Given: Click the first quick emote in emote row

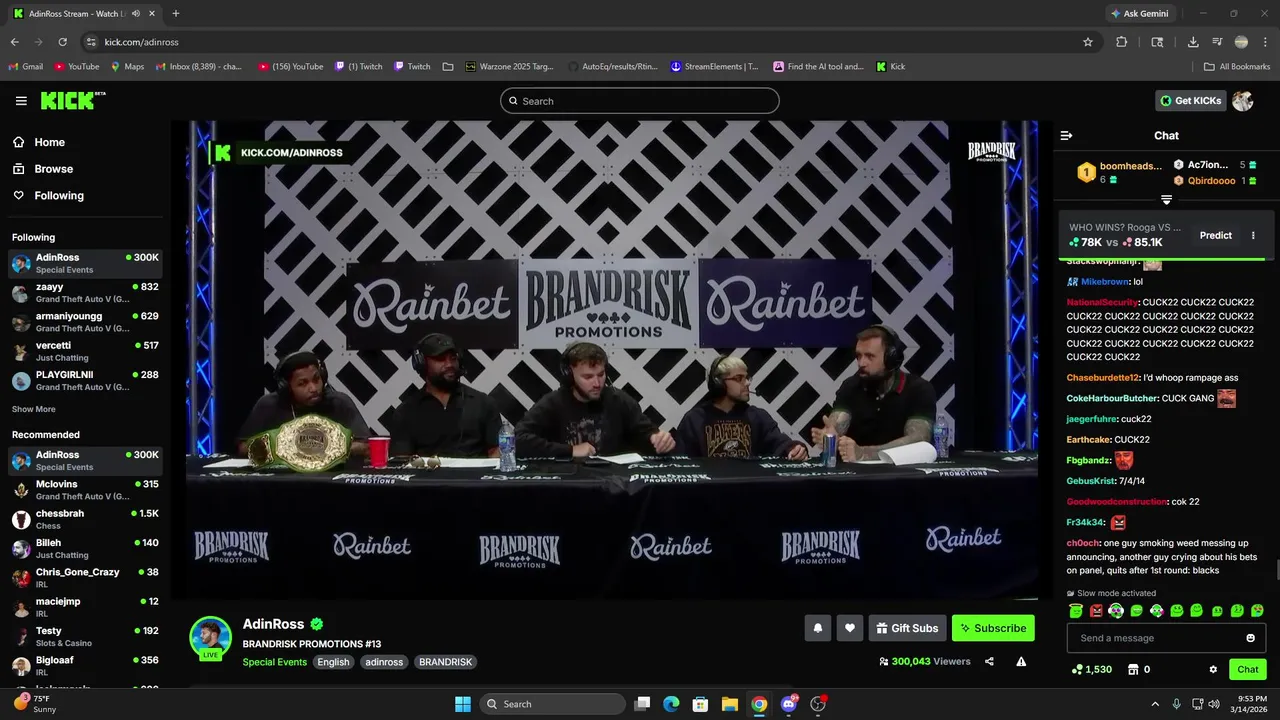Looking at the screenshot, I should (1076, 611).
